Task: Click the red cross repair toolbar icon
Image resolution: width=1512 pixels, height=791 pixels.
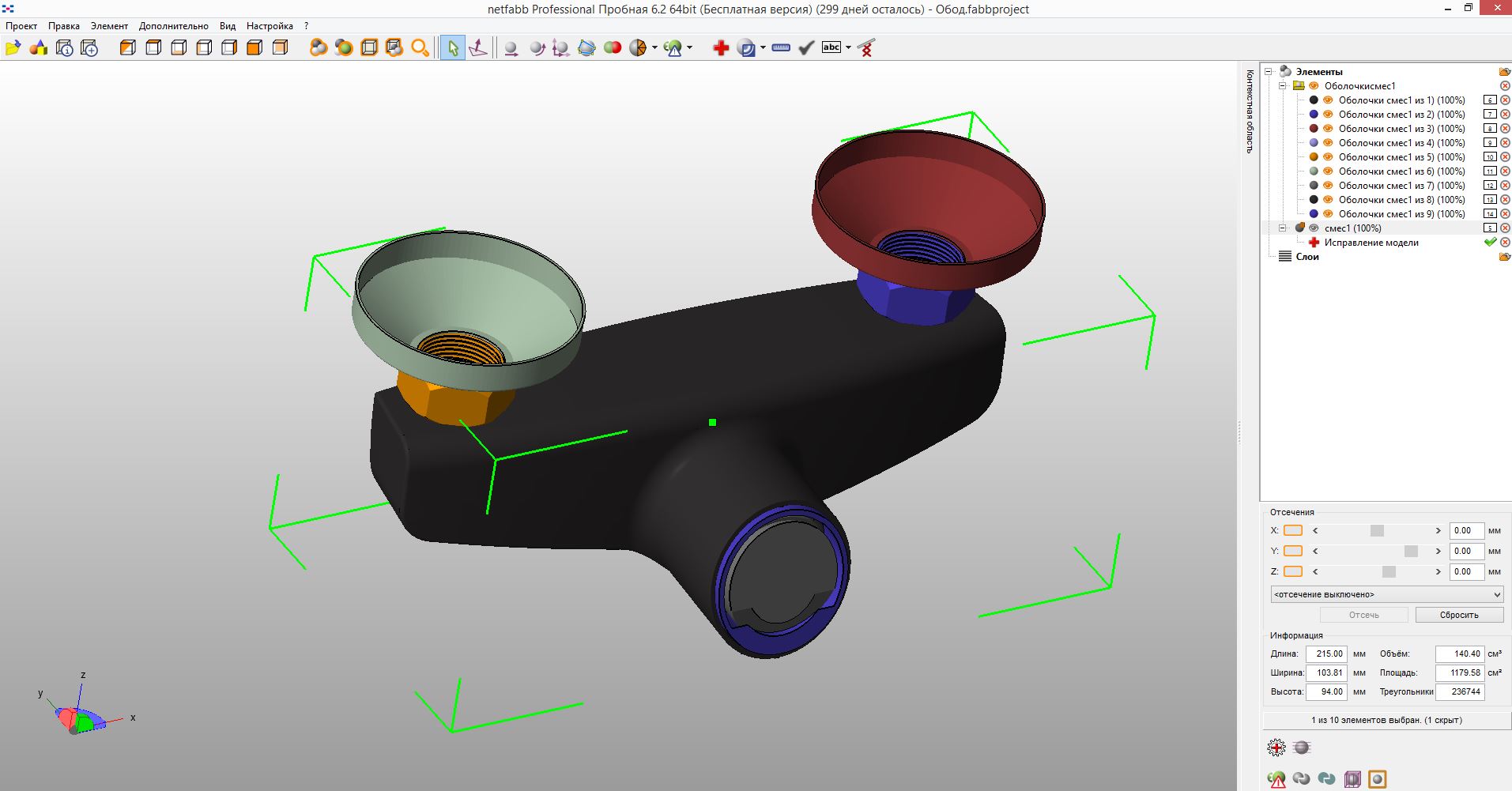Action: (x=721, y=48)
